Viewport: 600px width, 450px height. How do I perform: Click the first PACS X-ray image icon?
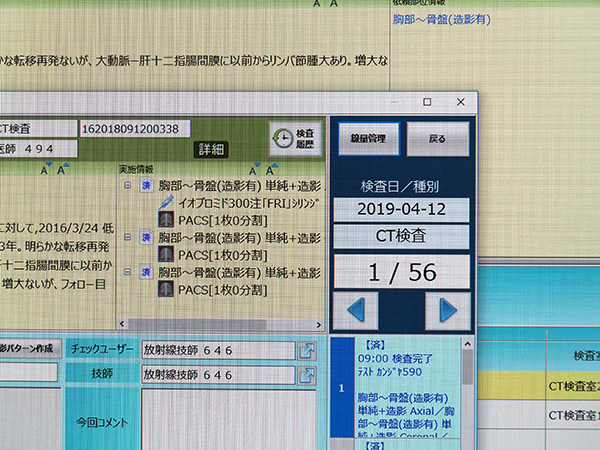coord(165,220)
